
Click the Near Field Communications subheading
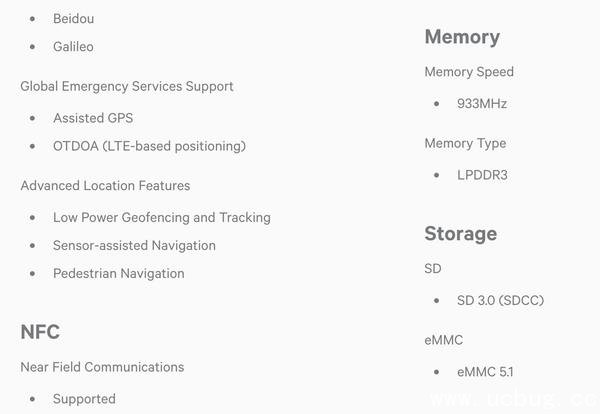pos(102,367)
